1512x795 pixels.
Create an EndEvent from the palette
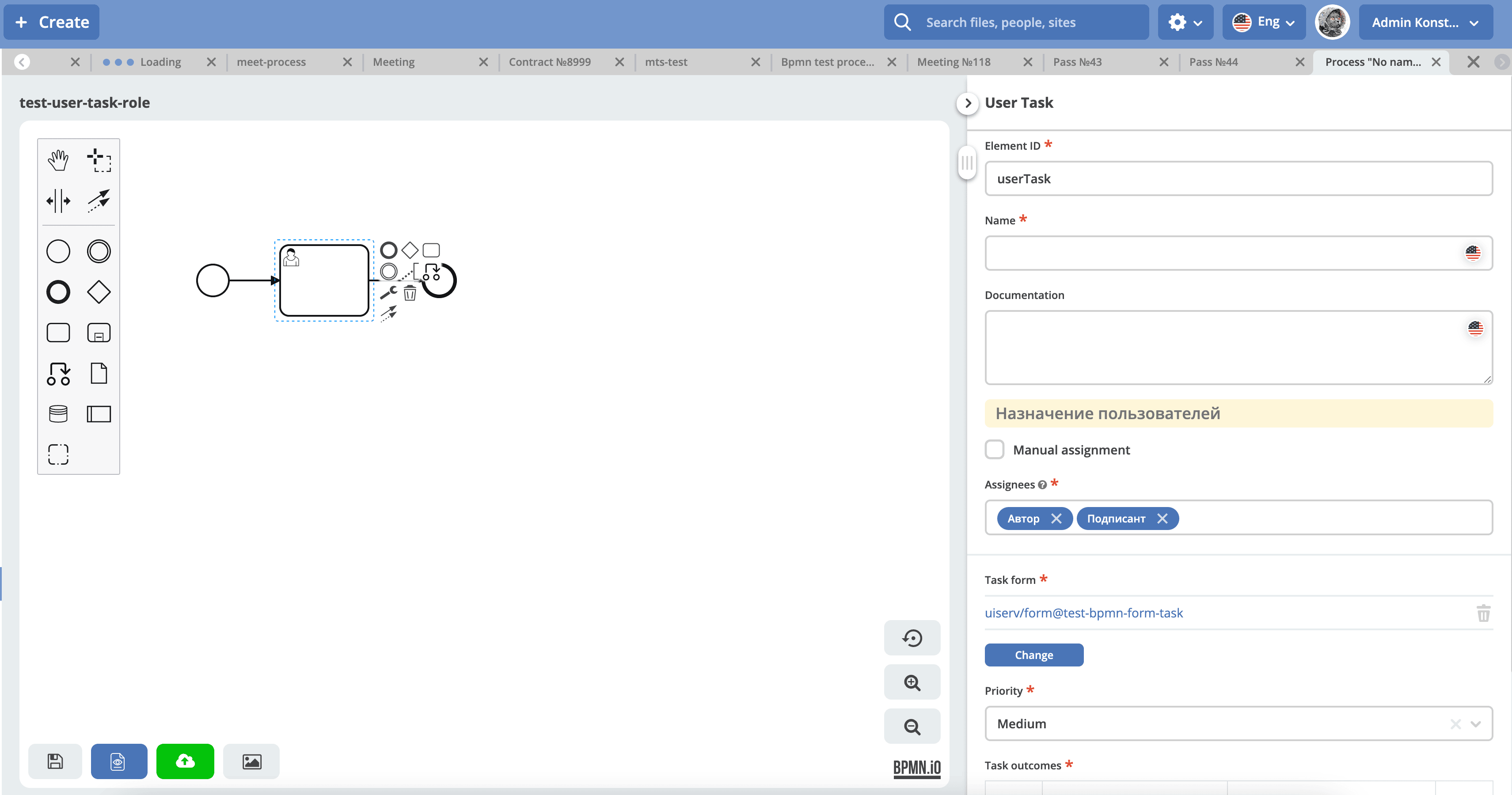58,291
